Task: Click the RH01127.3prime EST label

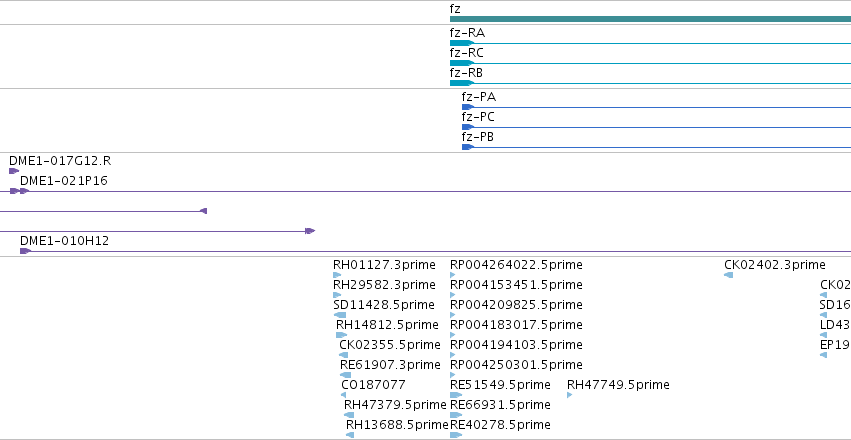Action: pos(384,265)
